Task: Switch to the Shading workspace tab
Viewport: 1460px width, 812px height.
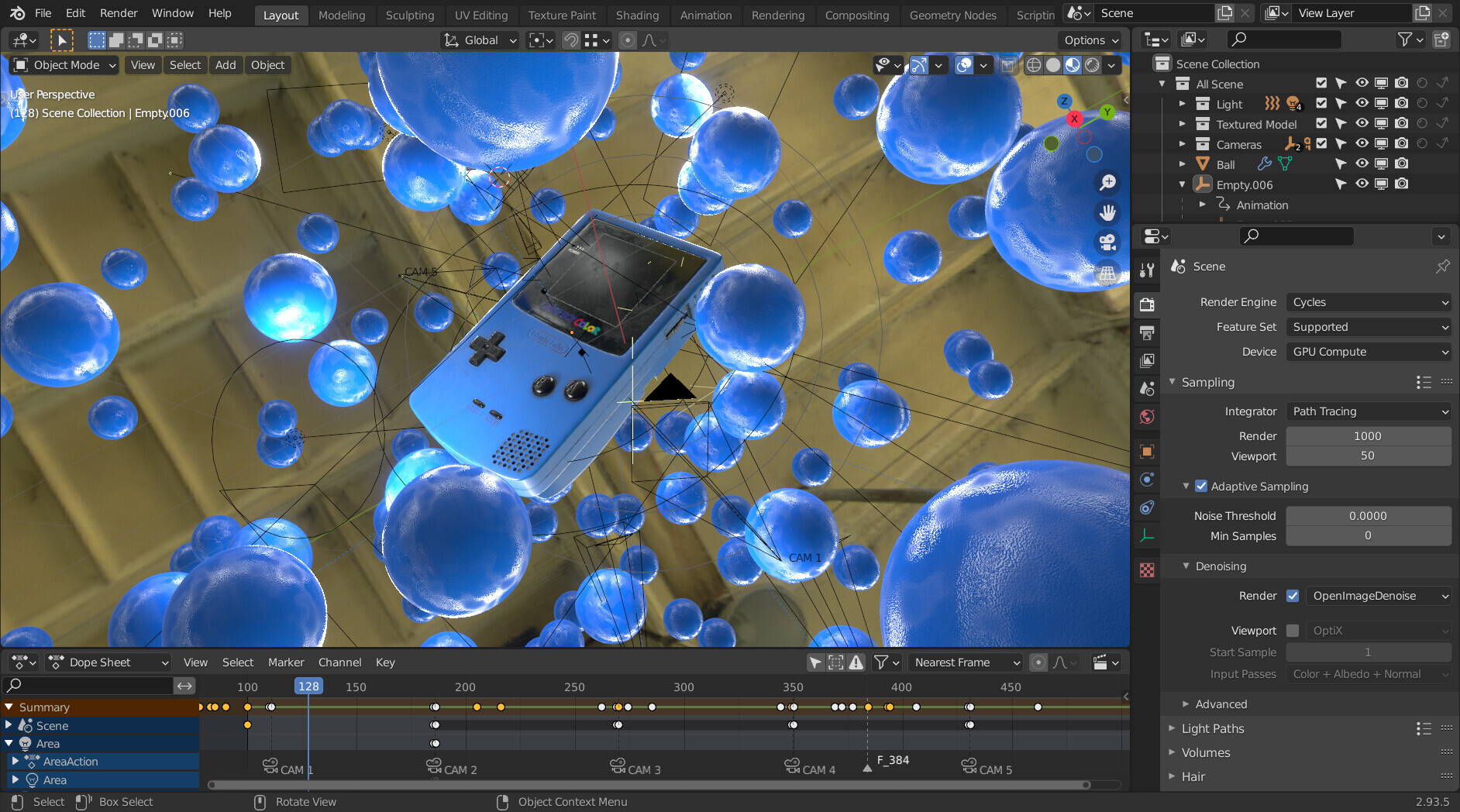Action: [x=637, y=15]
